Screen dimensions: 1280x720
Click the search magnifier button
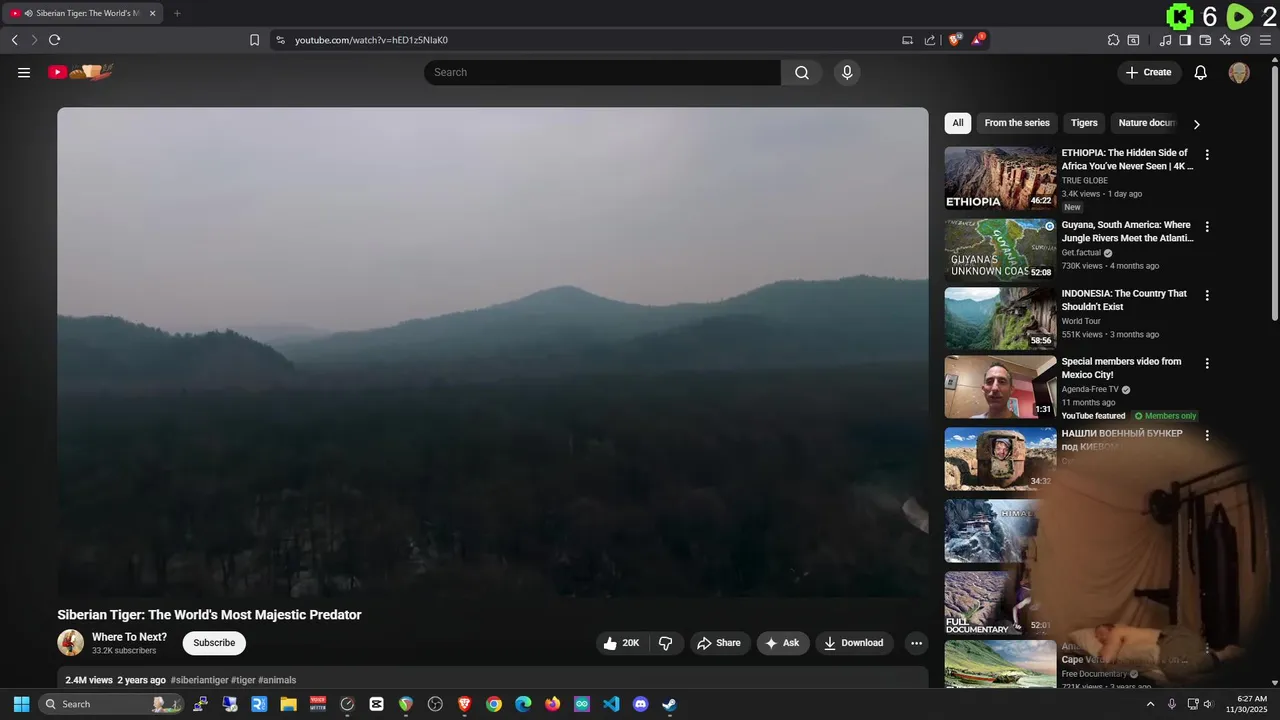[x=802, y=72]
